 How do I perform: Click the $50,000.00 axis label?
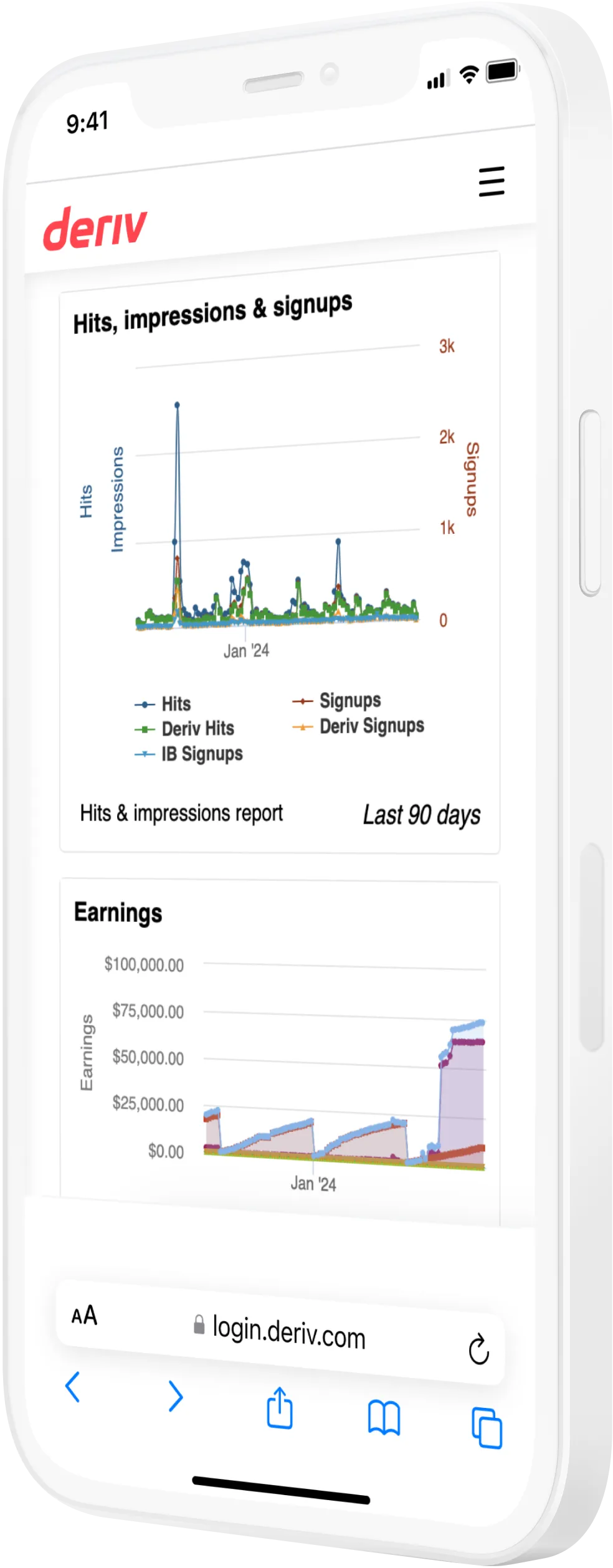[148, 1058]
